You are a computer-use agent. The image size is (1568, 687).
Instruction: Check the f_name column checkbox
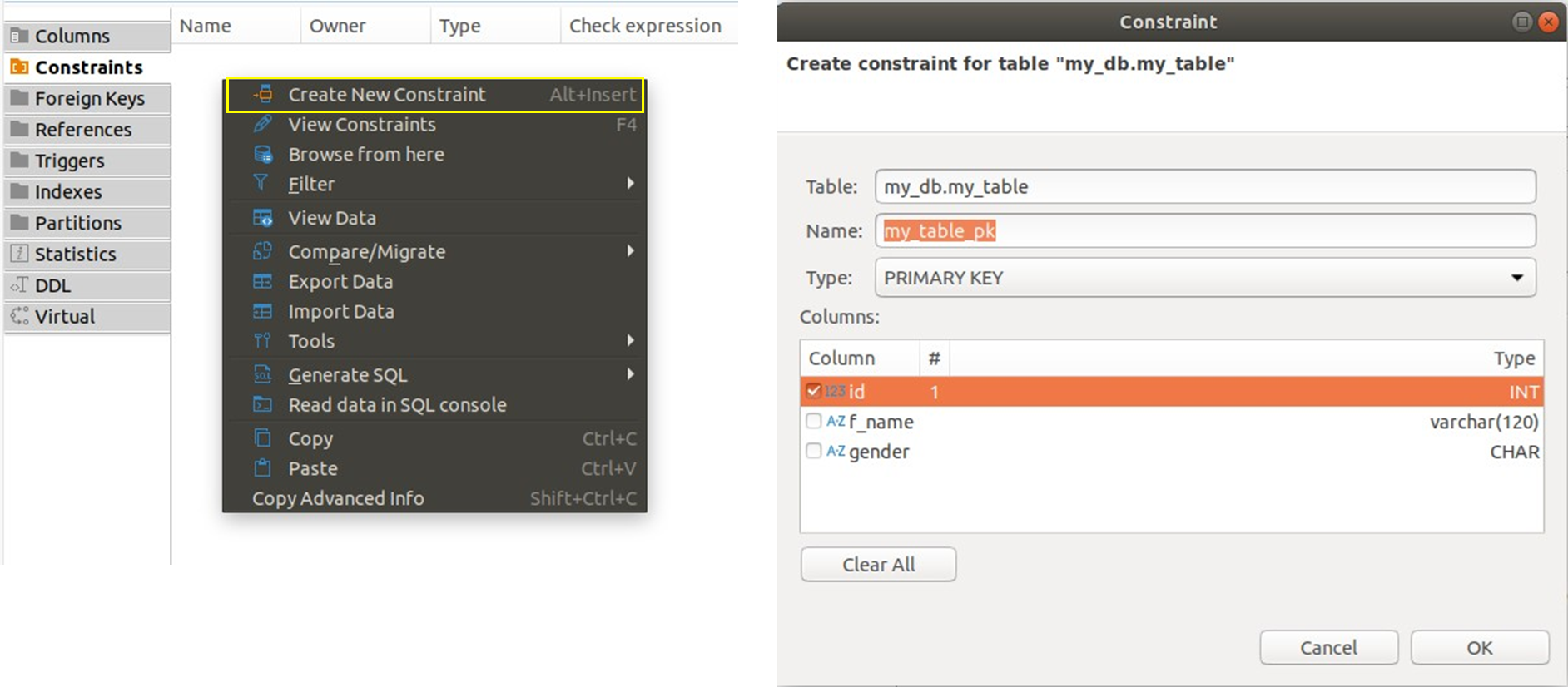pos(814,421)
